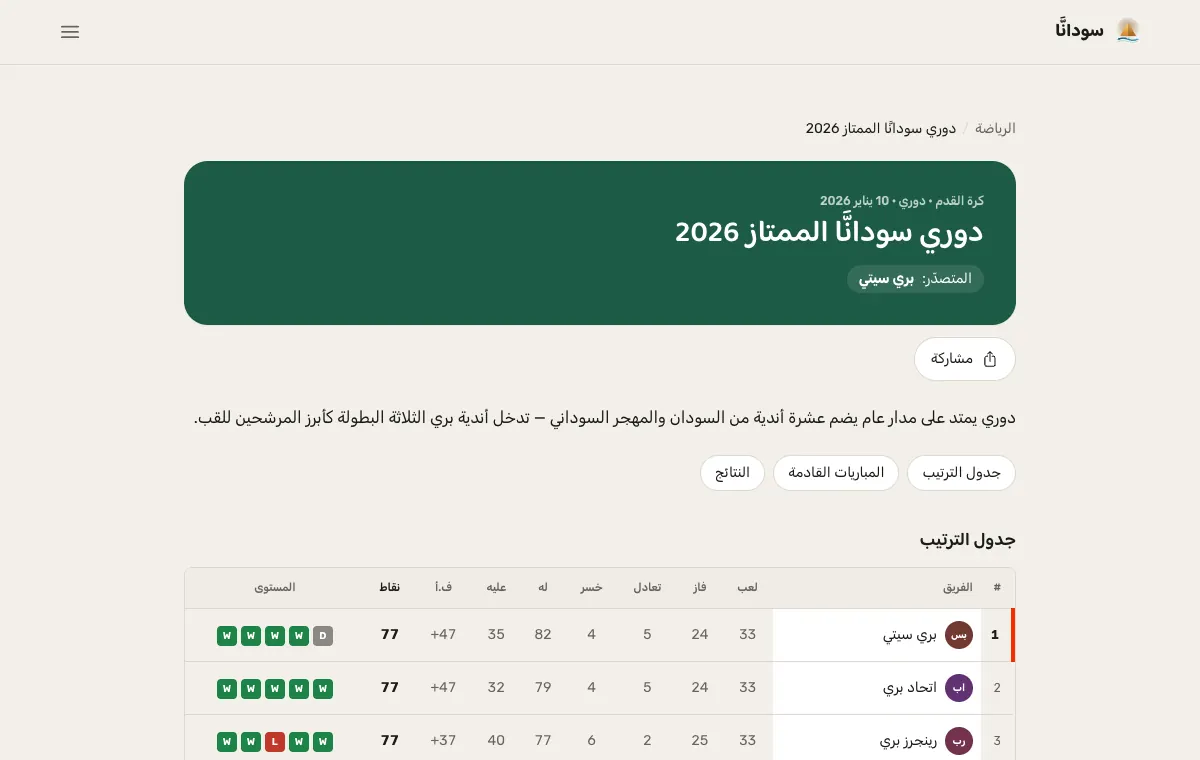Click the grey D form badge for بري سيتي
Viewport: 1200px width, 760px height.
(323, 636)
